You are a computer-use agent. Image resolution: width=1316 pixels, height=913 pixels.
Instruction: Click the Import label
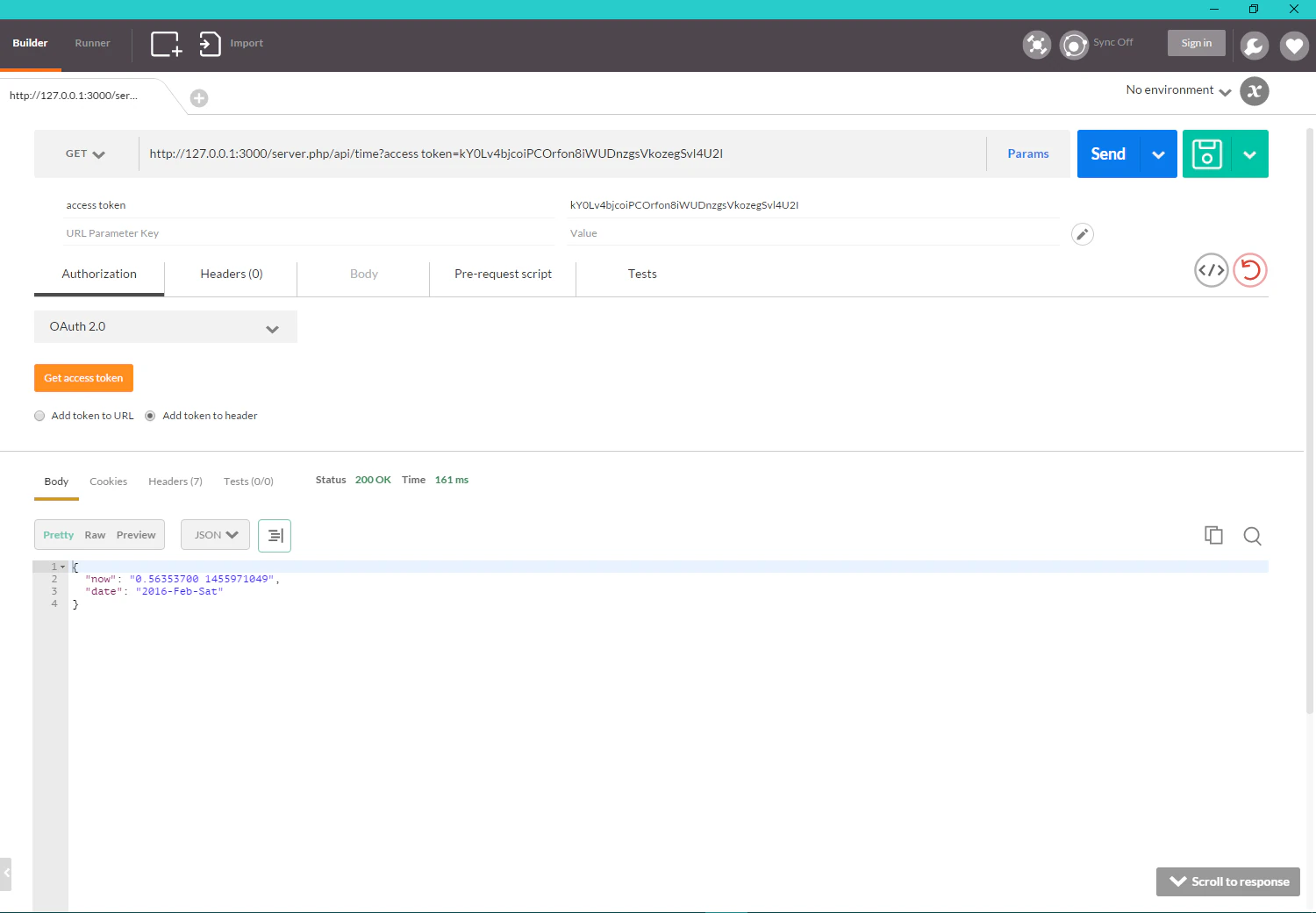coord(247,44)
